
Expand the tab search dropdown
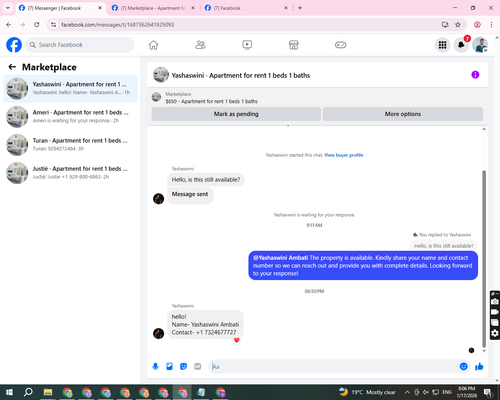8,8
